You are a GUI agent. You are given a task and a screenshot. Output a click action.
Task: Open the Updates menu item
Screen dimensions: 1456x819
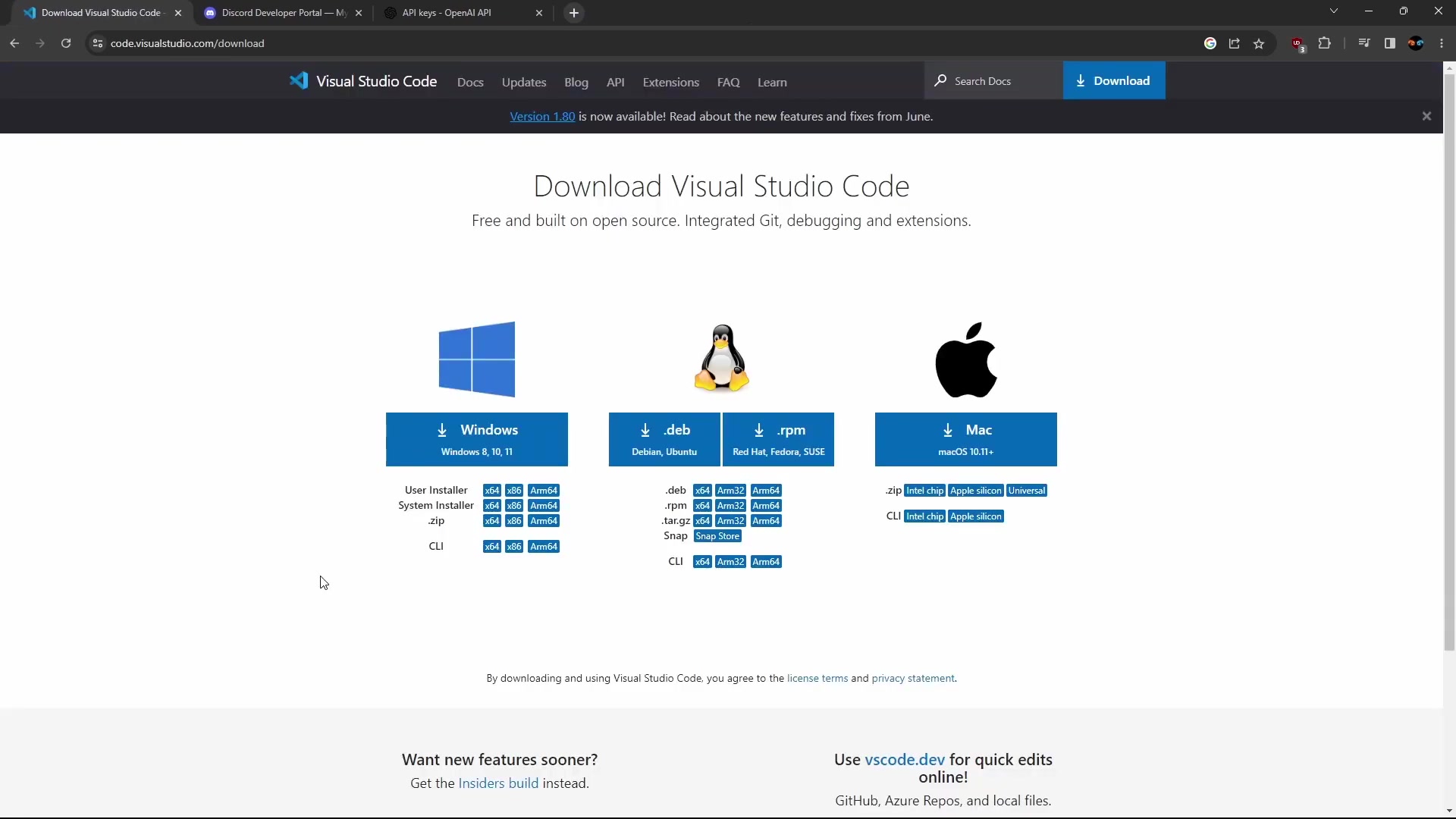[524, 82]
